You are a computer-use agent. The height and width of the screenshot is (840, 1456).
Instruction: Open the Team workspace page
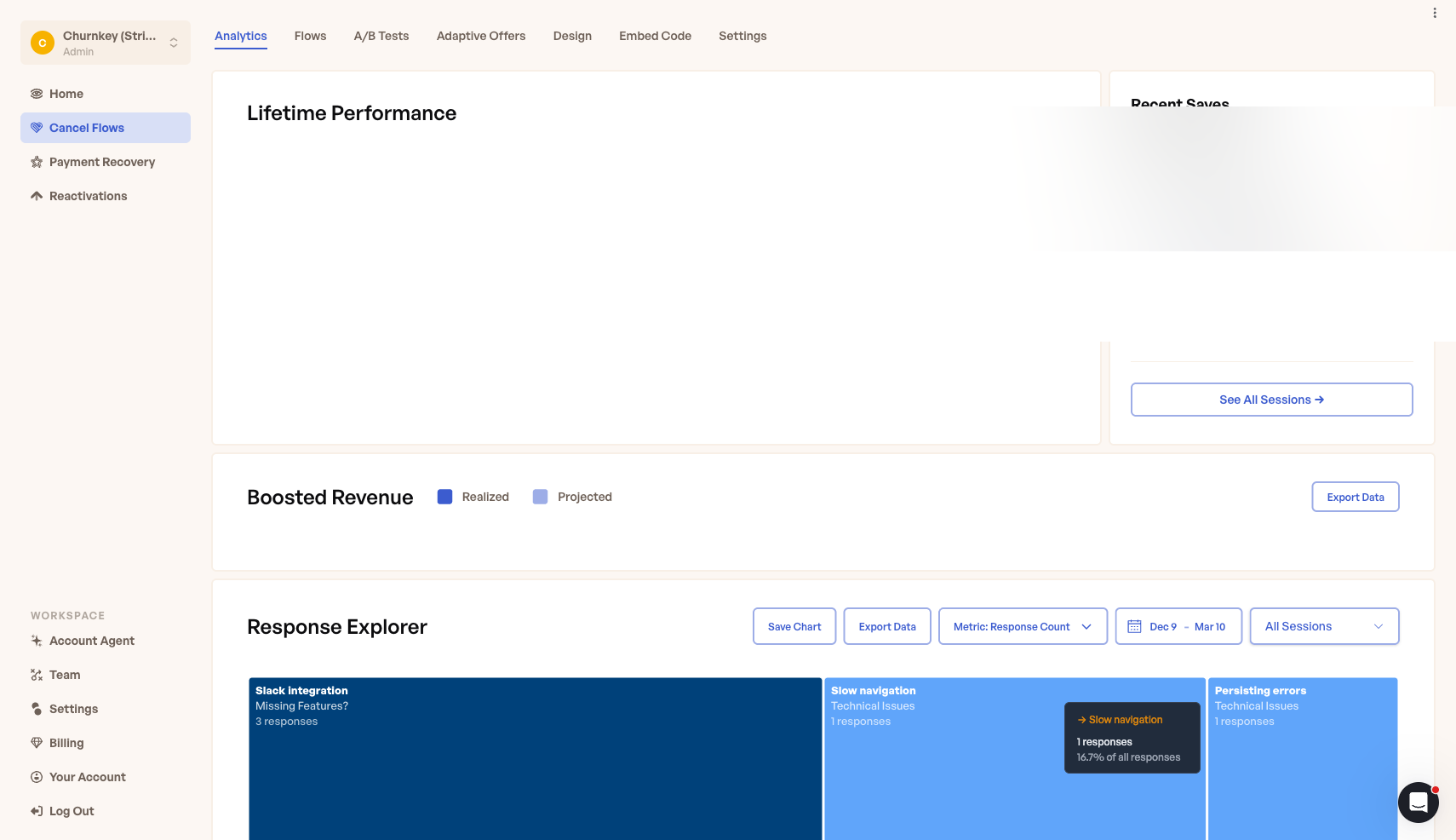(65, 675)
